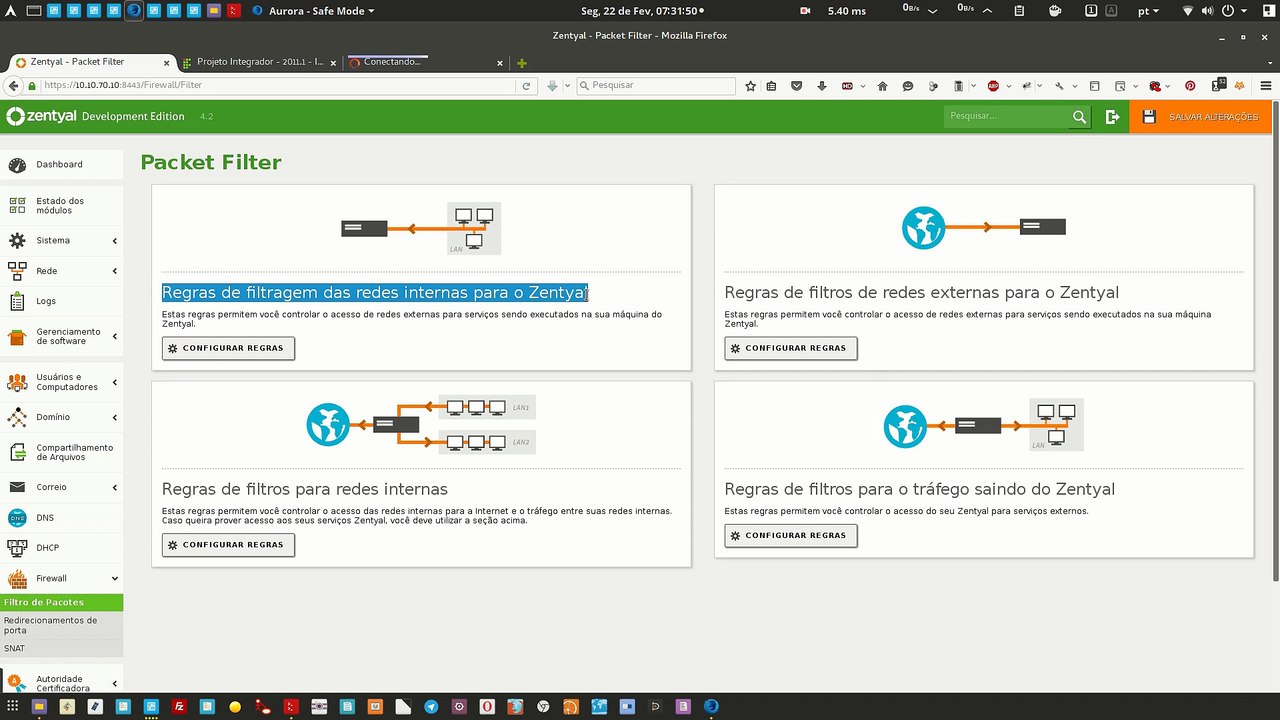Close the Conectando tab
Viewport: 1280px width, 720px height.
pyautogui.click(x=500, y=62)
